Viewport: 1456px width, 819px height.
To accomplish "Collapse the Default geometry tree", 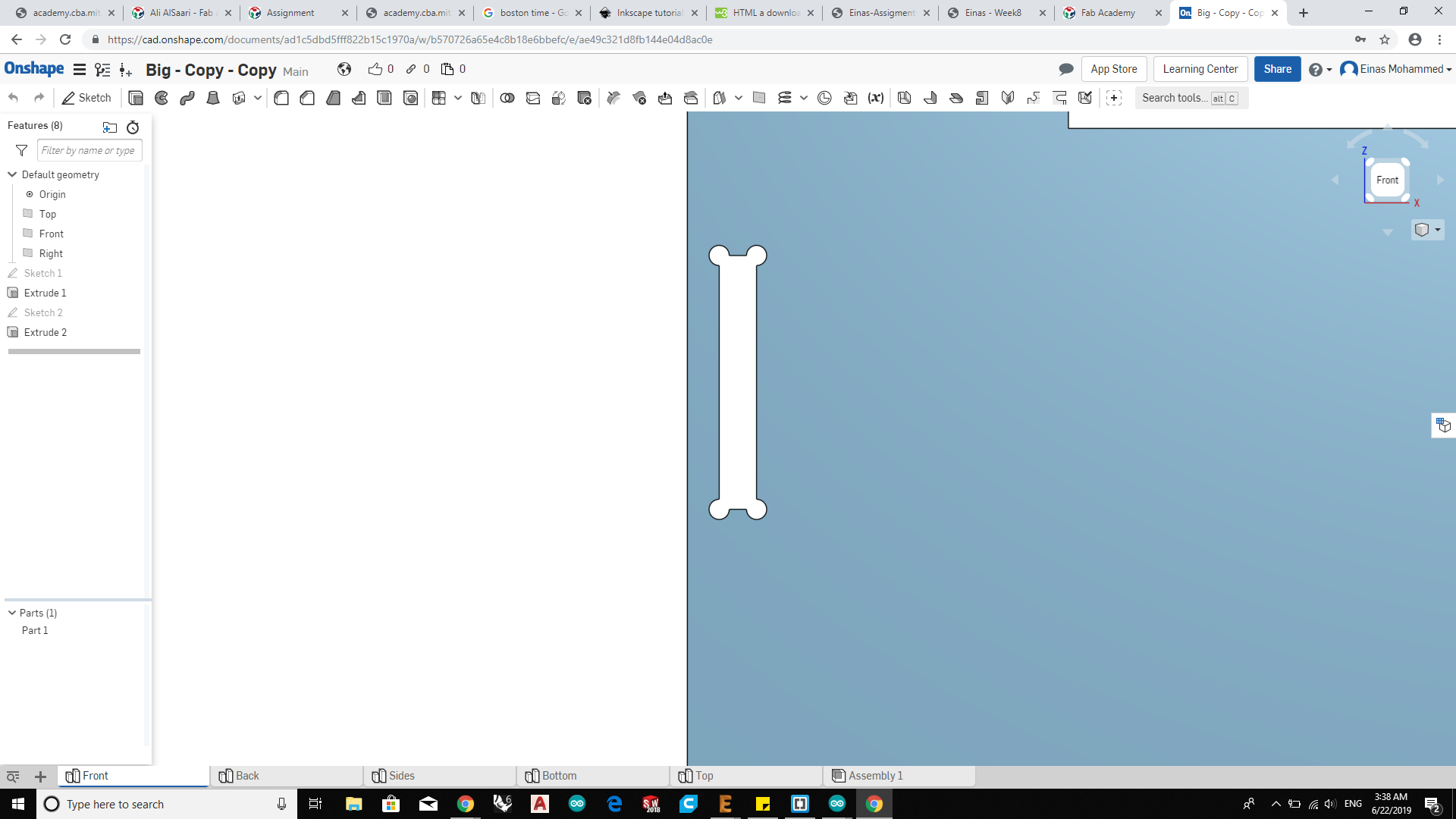I will click(12, 174).
